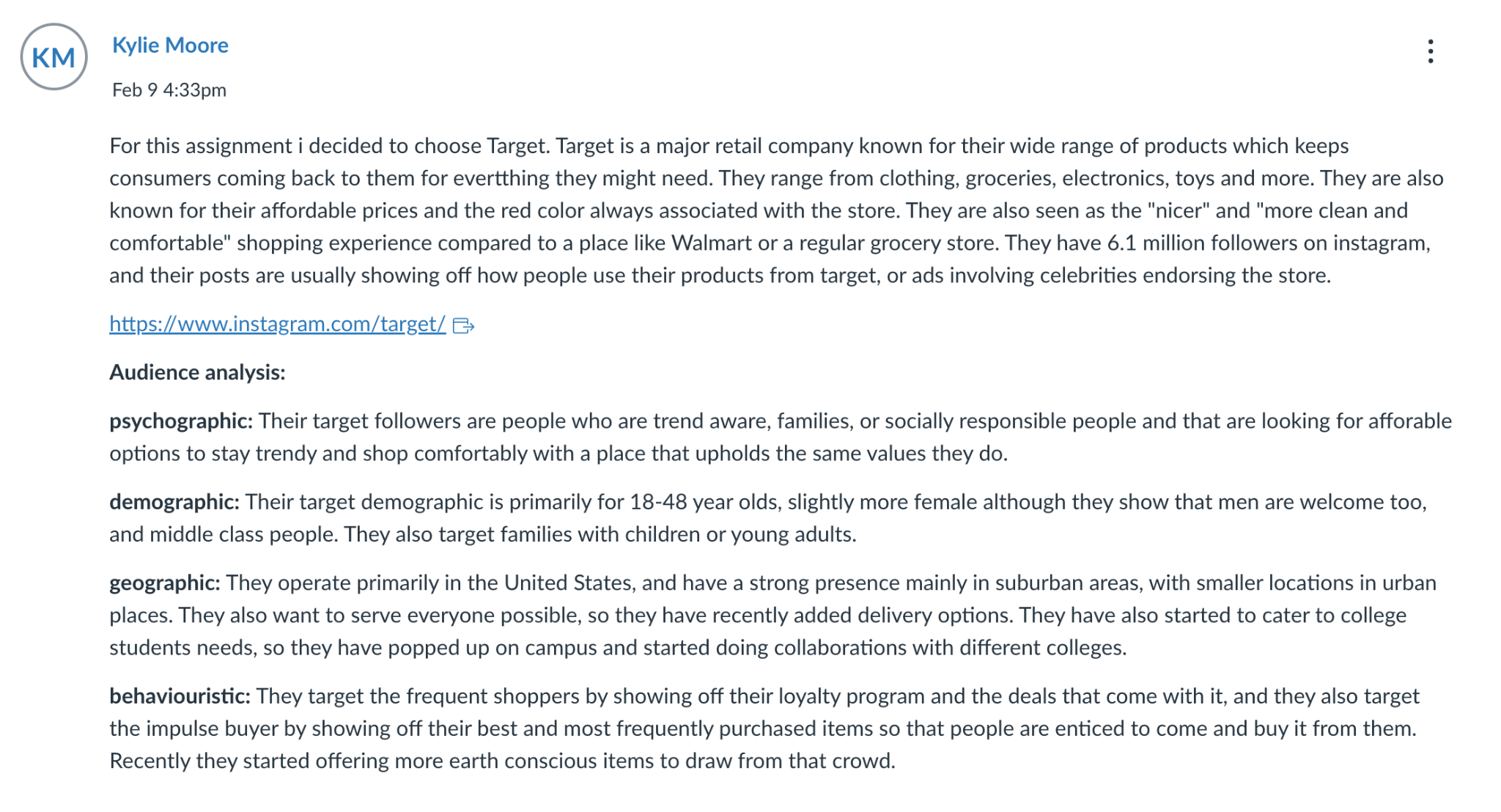This screenshot has height=812, width=1501.
Task: Click the Feb 9 4:33pm timestamp
Action: pyautogui.click(x=169, y=90)
